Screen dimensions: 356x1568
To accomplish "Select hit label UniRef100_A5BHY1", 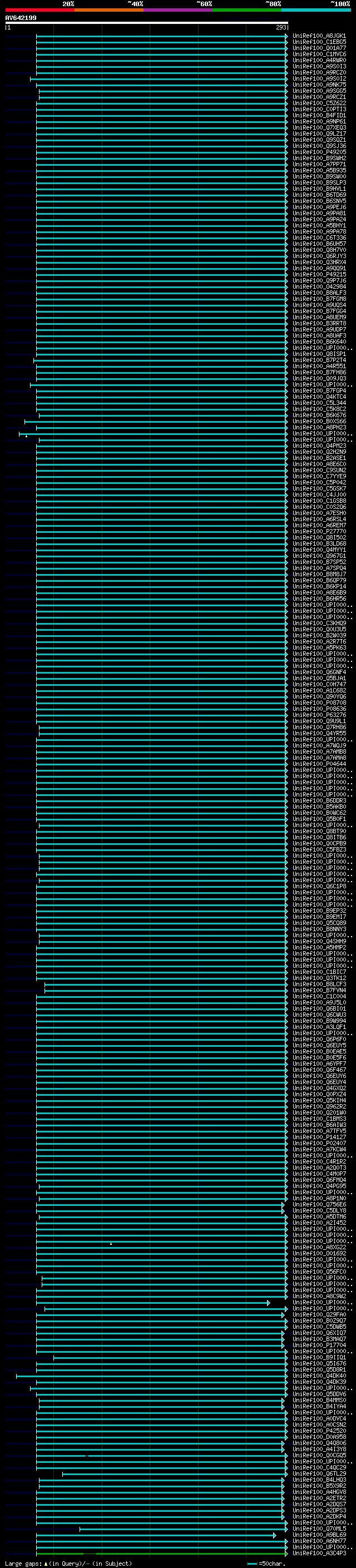I will click(319, 226).
